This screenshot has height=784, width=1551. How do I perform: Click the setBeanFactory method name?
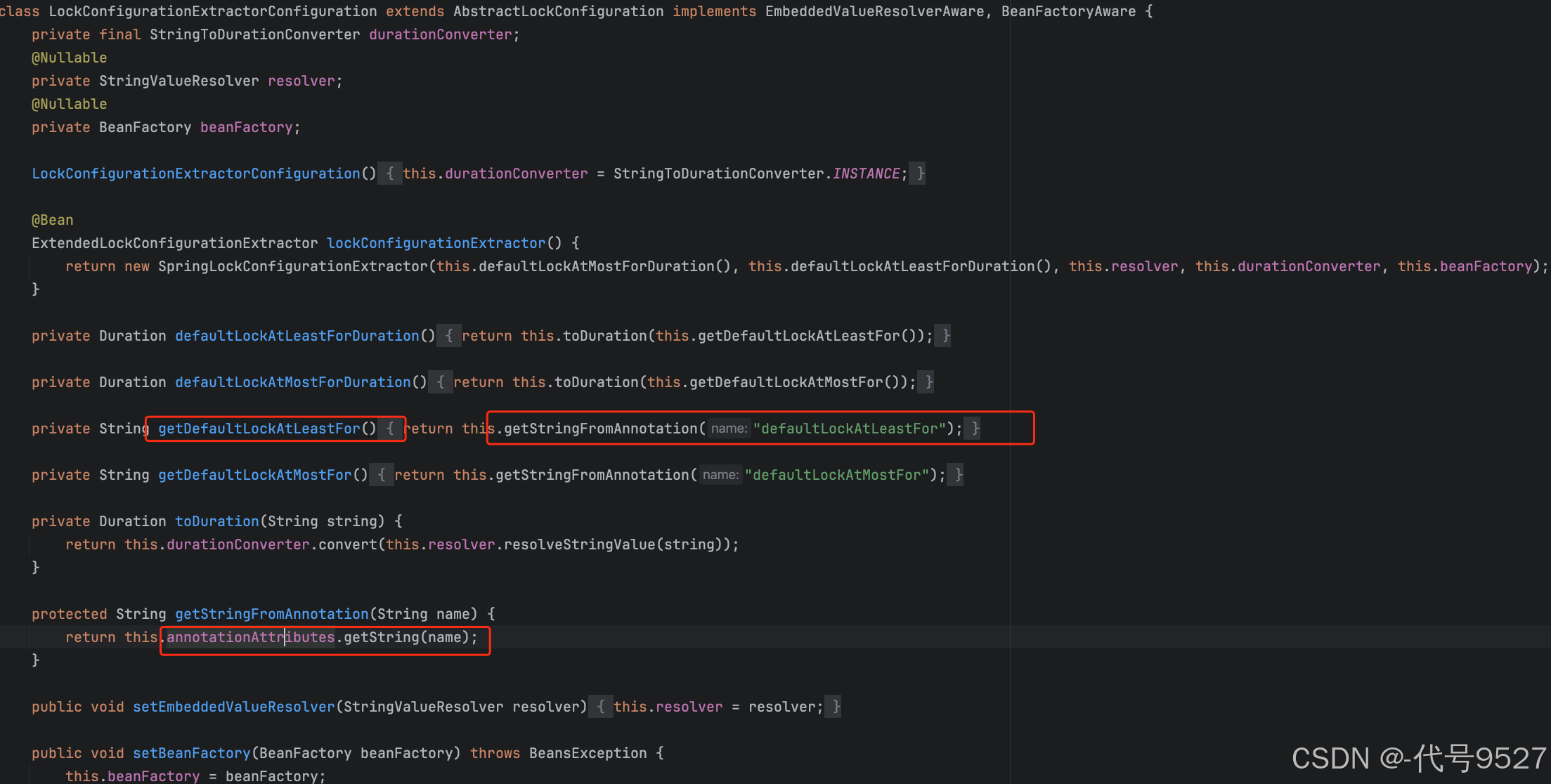coord(191,753)
